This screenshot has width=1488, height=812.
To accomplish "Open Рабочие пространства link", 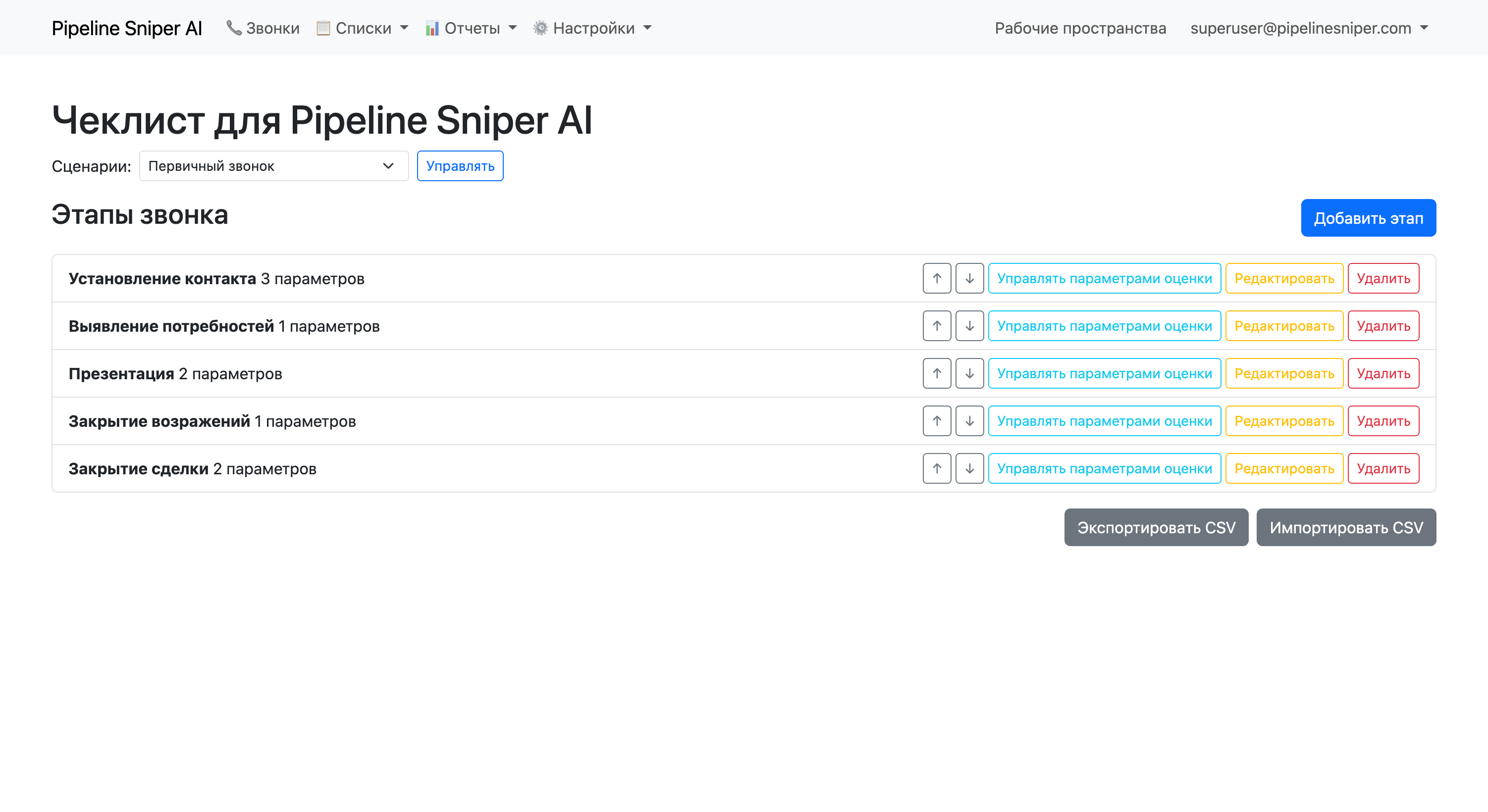I will (x=1080, y=28).
